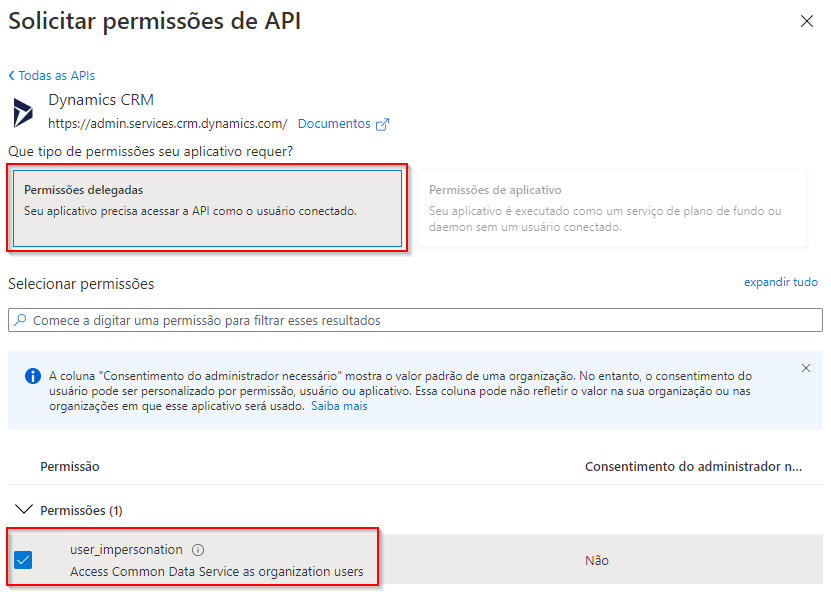Click the Dynamics CRM API title

pos(101,100)
